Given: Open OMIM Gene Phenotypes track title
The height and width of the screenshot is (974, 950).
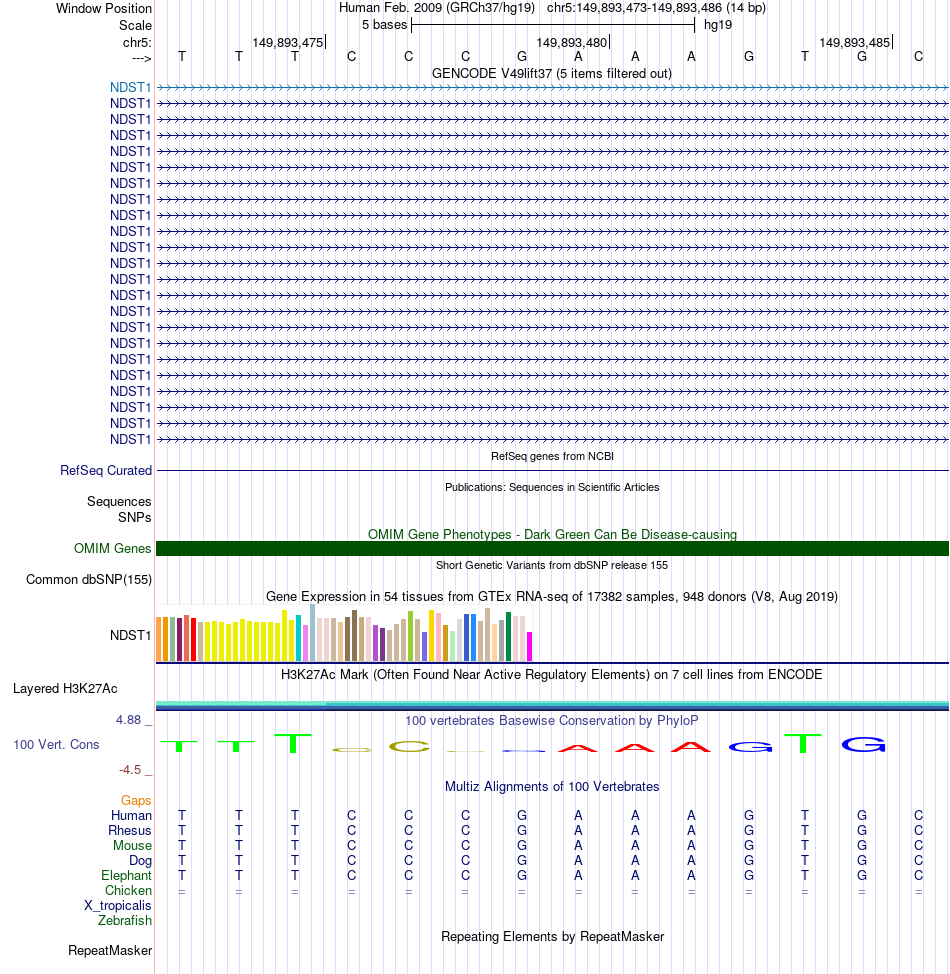Looking at the screenshot, I should pos(552,534).
